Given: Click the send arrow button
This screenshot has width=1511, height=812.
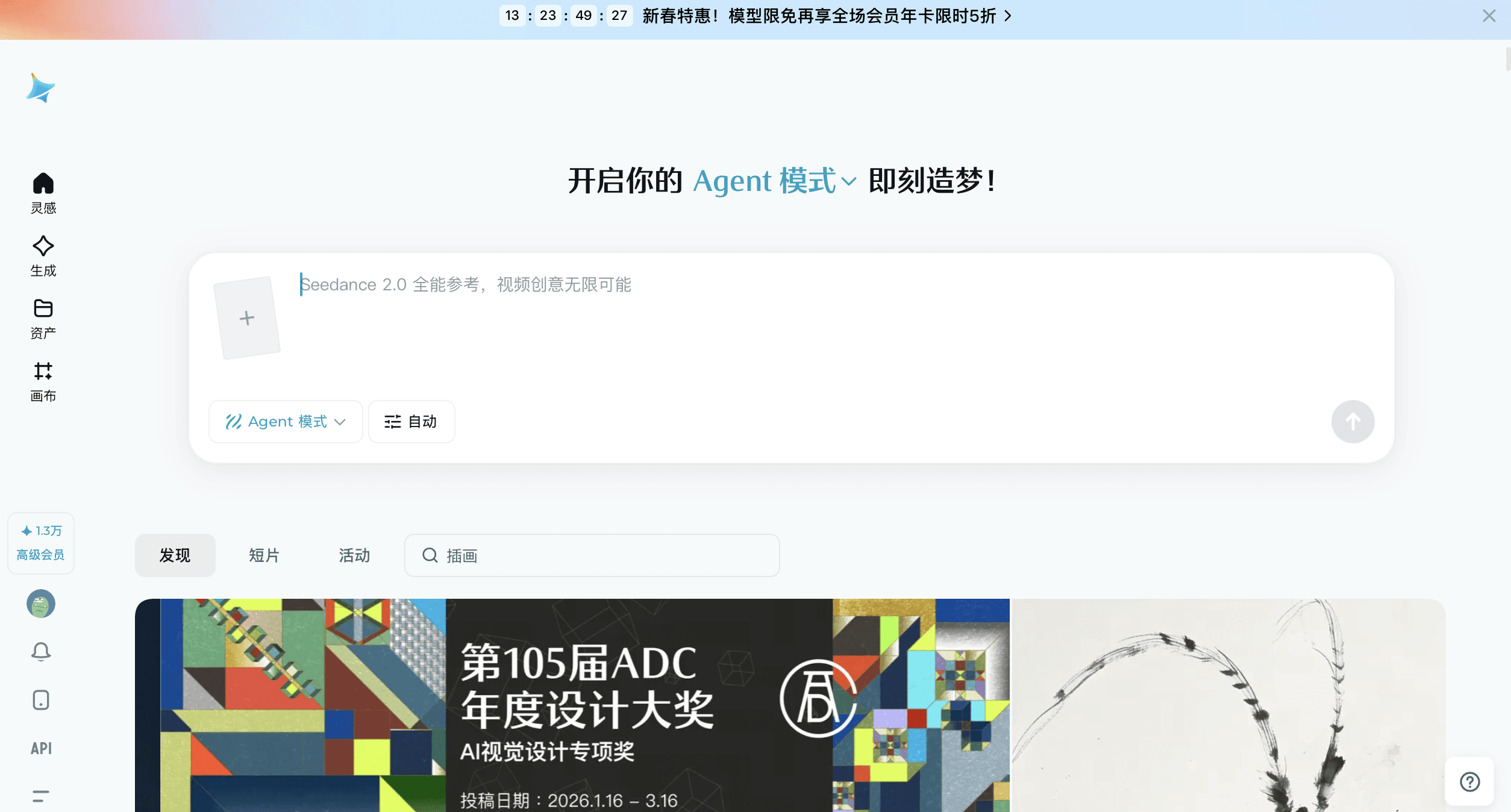Looking at the screenshot, I should coord(1353,422).
